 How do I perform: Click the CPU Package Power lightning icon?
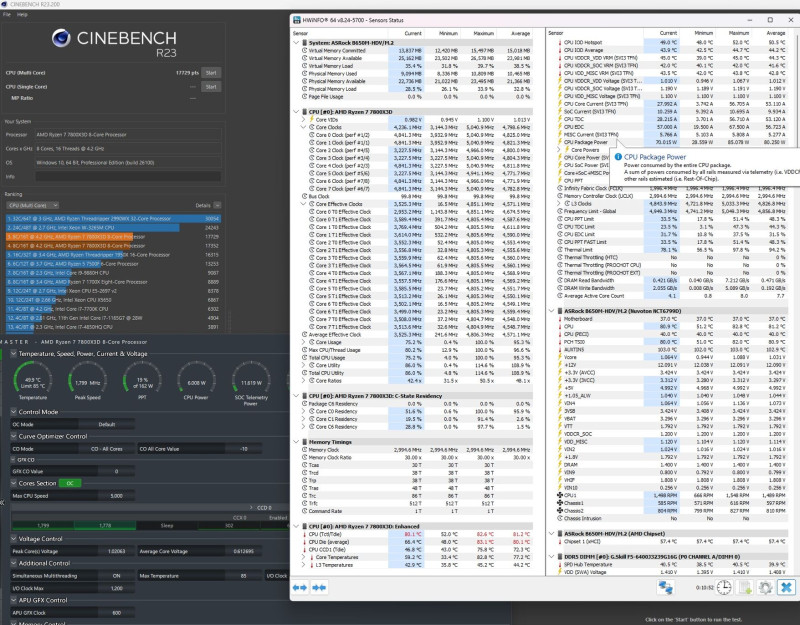[x=560, y=142]
